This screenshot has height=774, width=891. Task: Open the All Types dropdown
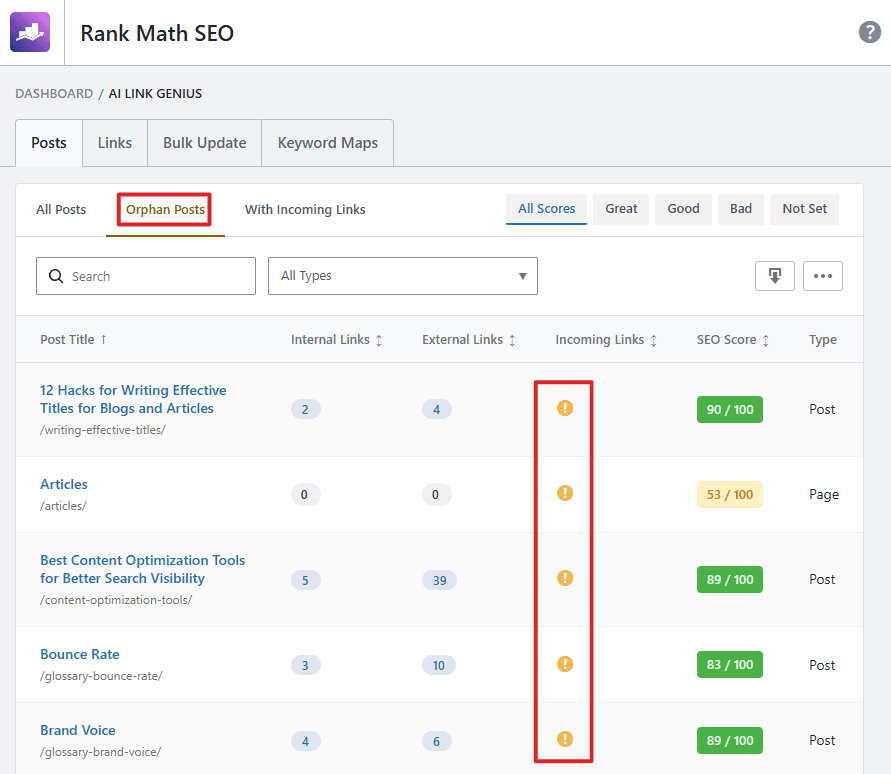coord(402,276)
